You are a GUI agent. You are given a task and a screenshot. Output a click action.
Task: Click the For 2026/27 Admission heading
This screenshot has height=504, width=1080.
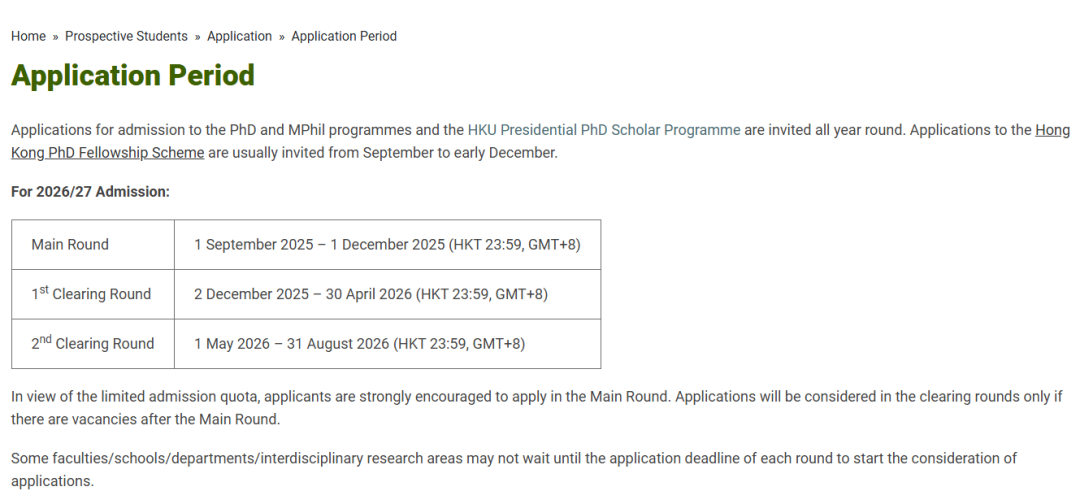click(90, 192)
